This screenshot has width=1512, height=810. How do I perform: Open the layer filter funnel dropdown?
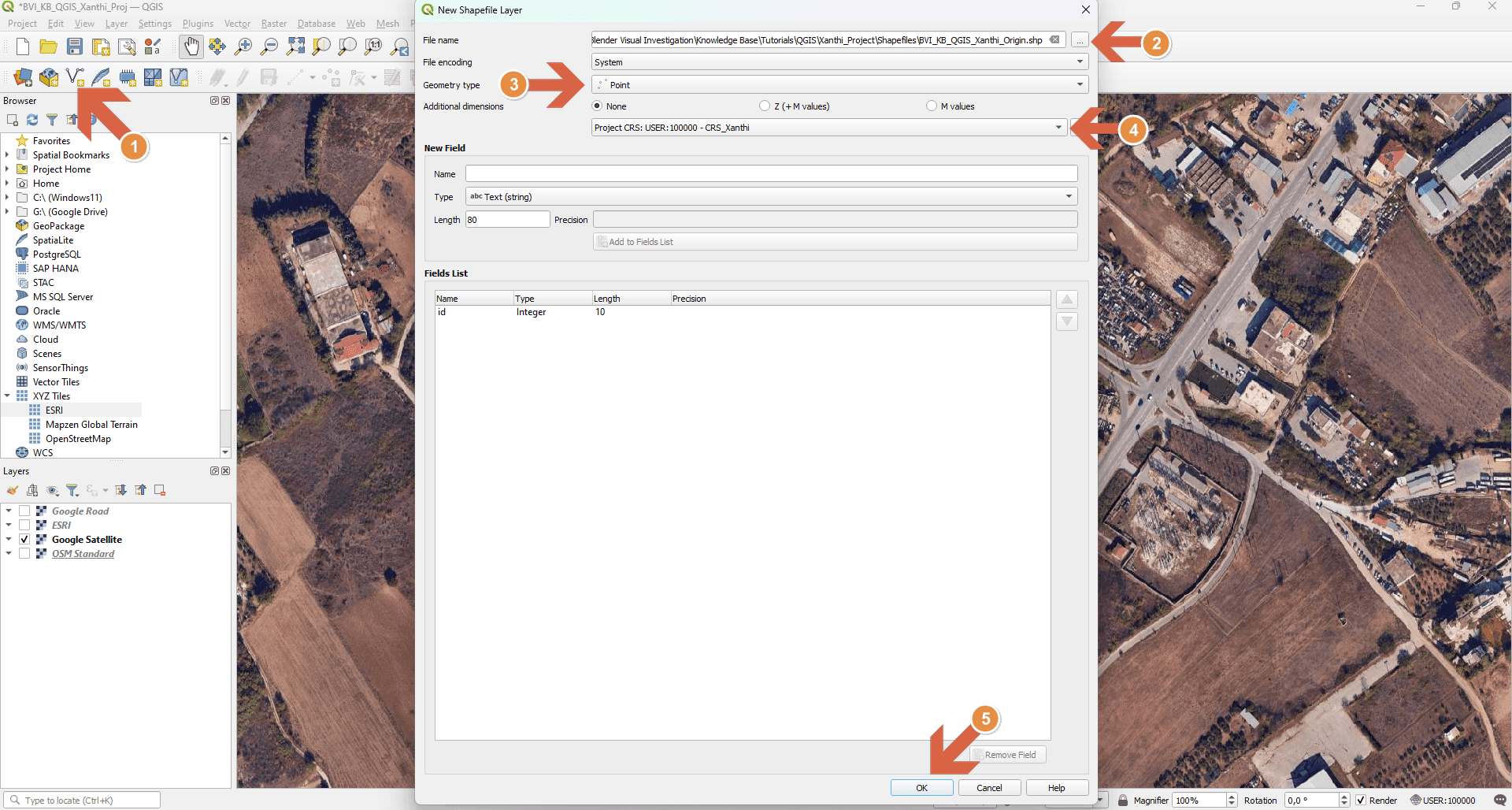[x=72, y=490]
